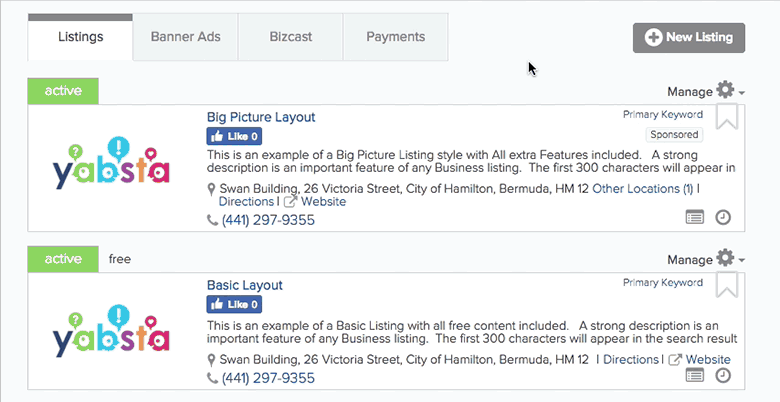780x402 pixels.
Task: Go to the Payments tab
Action: tap(395, 37)
